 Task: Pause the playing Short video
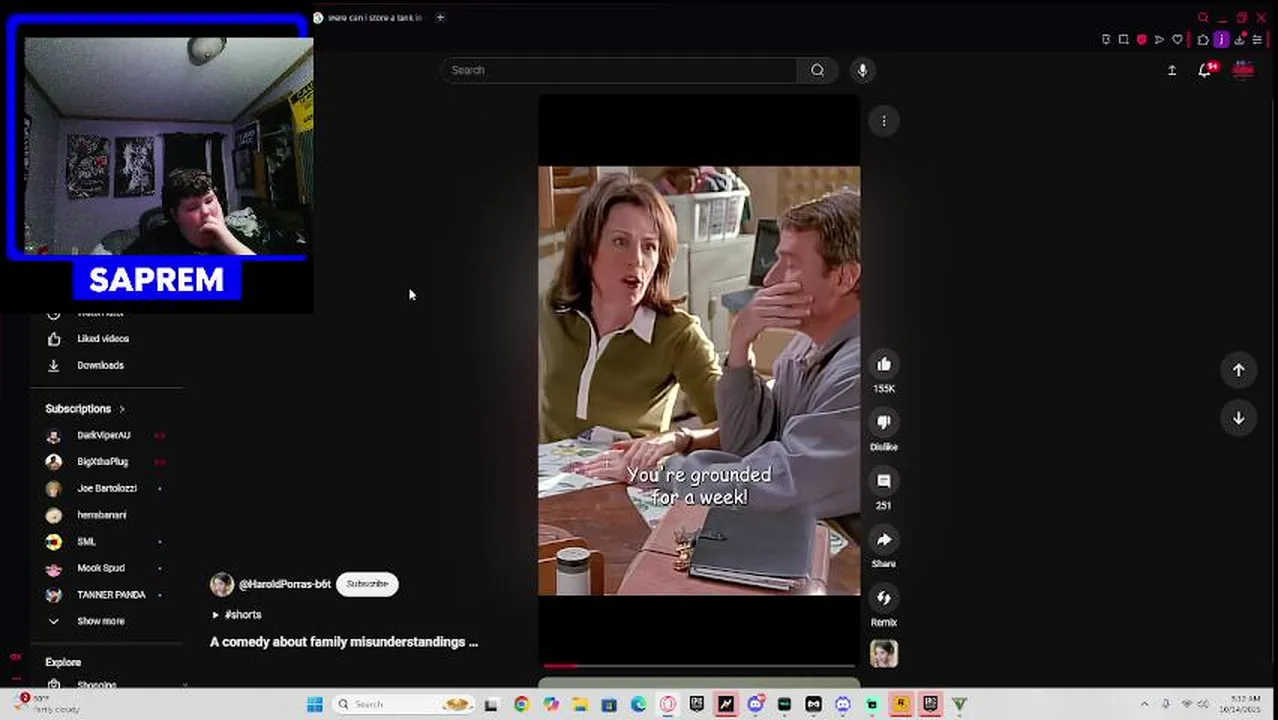pyautogui.click(x=699, y=380)
